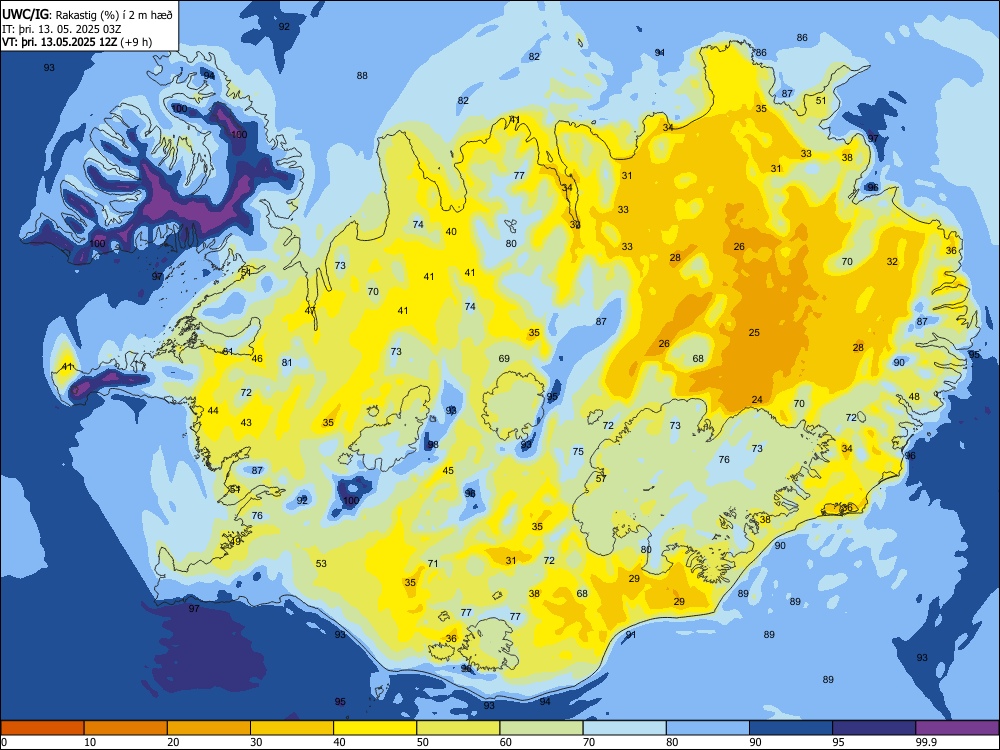Image resolution: width=1000 pixels, height=750 pixels.
Task: Select the purple legend swatch above 99.9
Action: coord(957,728)
